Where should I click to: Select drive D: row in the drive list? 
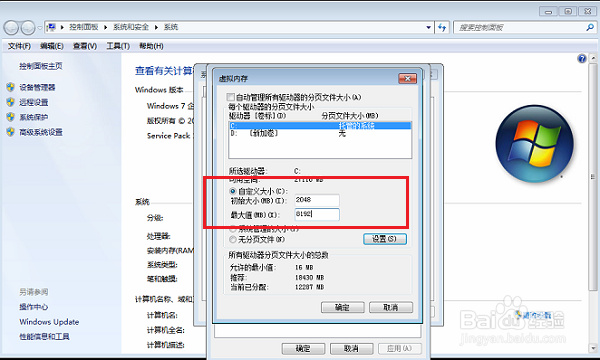click(320, 133)
